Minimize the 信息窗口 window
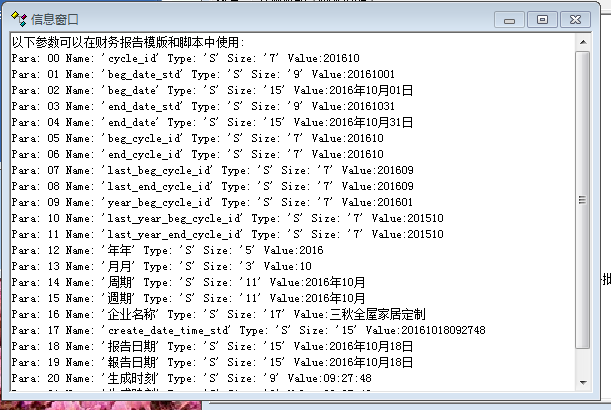Image resolution: width=611 pixels, height=410 pixels. click(511, 19)
